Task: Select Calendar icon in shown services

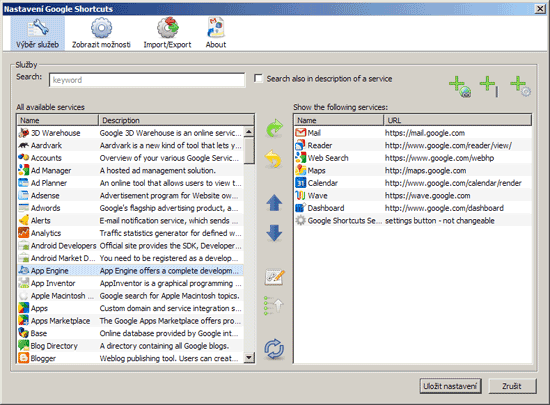Action: point(301,183)
